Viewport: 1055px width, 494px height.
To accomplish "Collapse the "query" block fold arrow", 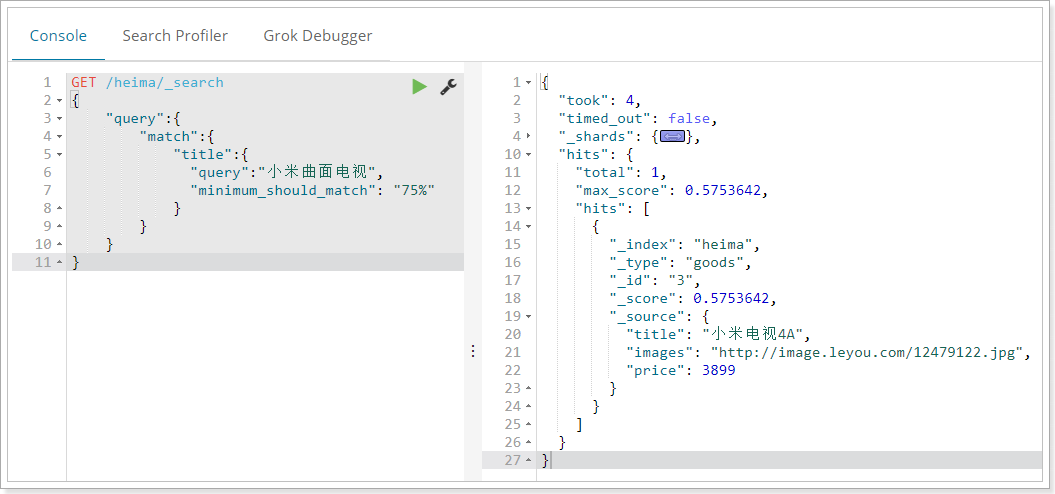I will click(x=59, y=119).
